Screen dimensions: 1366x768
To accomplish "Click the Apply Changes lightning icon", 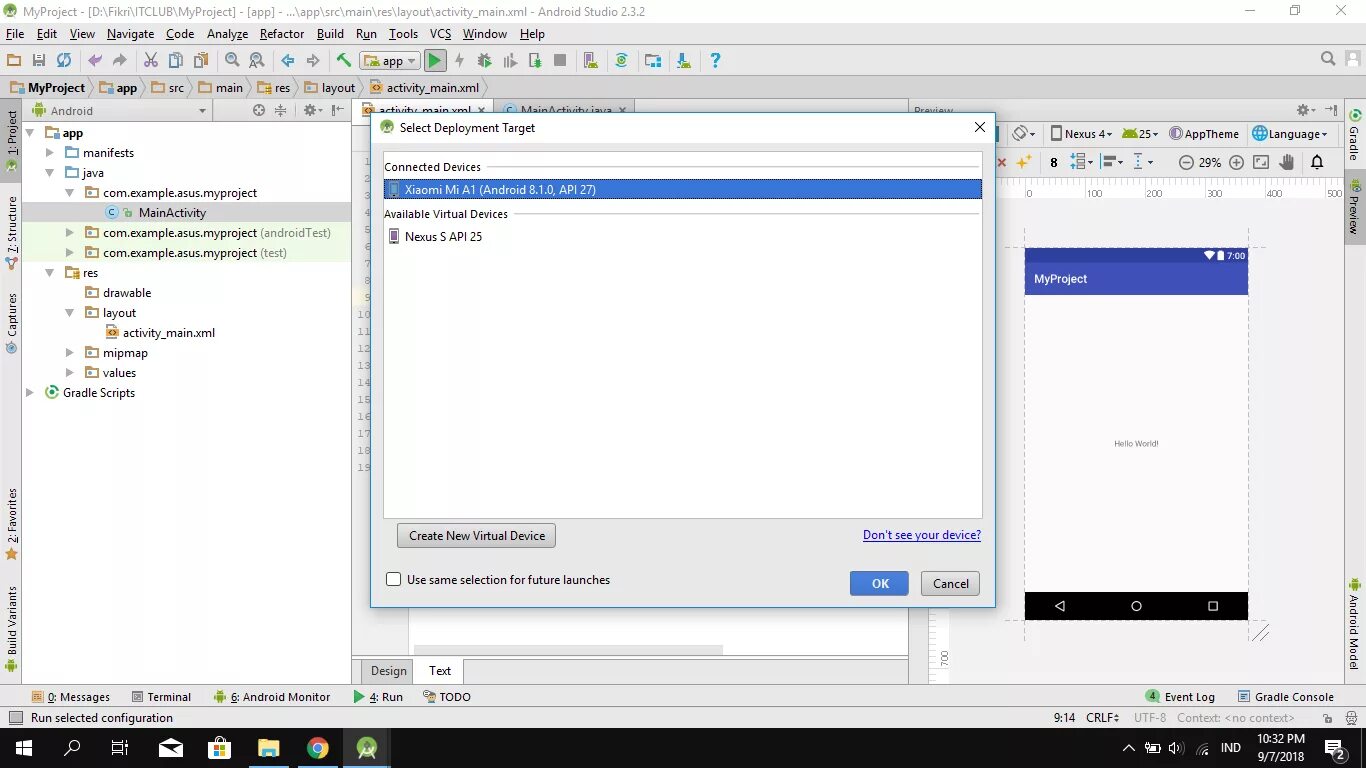I will click(460, 61).
